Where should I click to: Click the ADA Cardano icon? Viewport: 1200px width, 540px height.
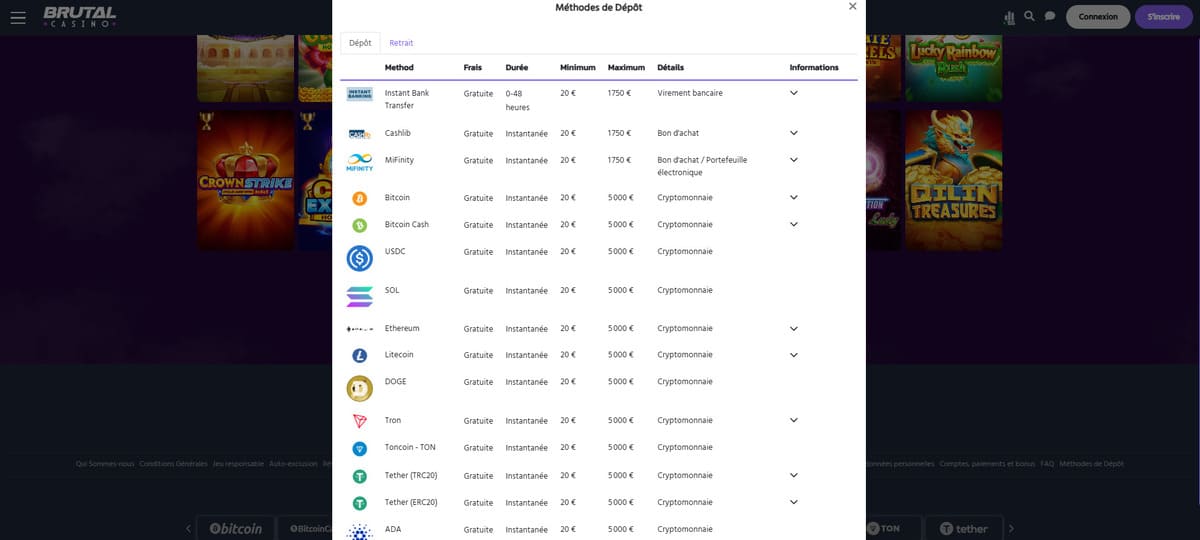[x=360, y=531]
